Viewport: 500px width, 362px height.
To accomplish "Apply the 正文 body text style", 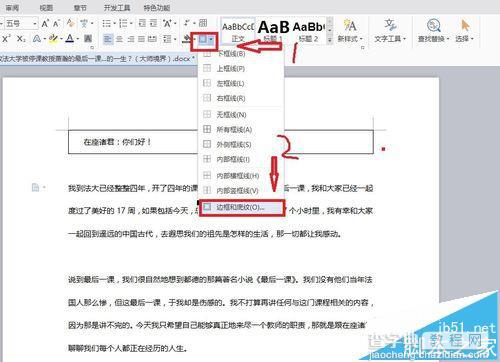I will (x=238, y=31).
